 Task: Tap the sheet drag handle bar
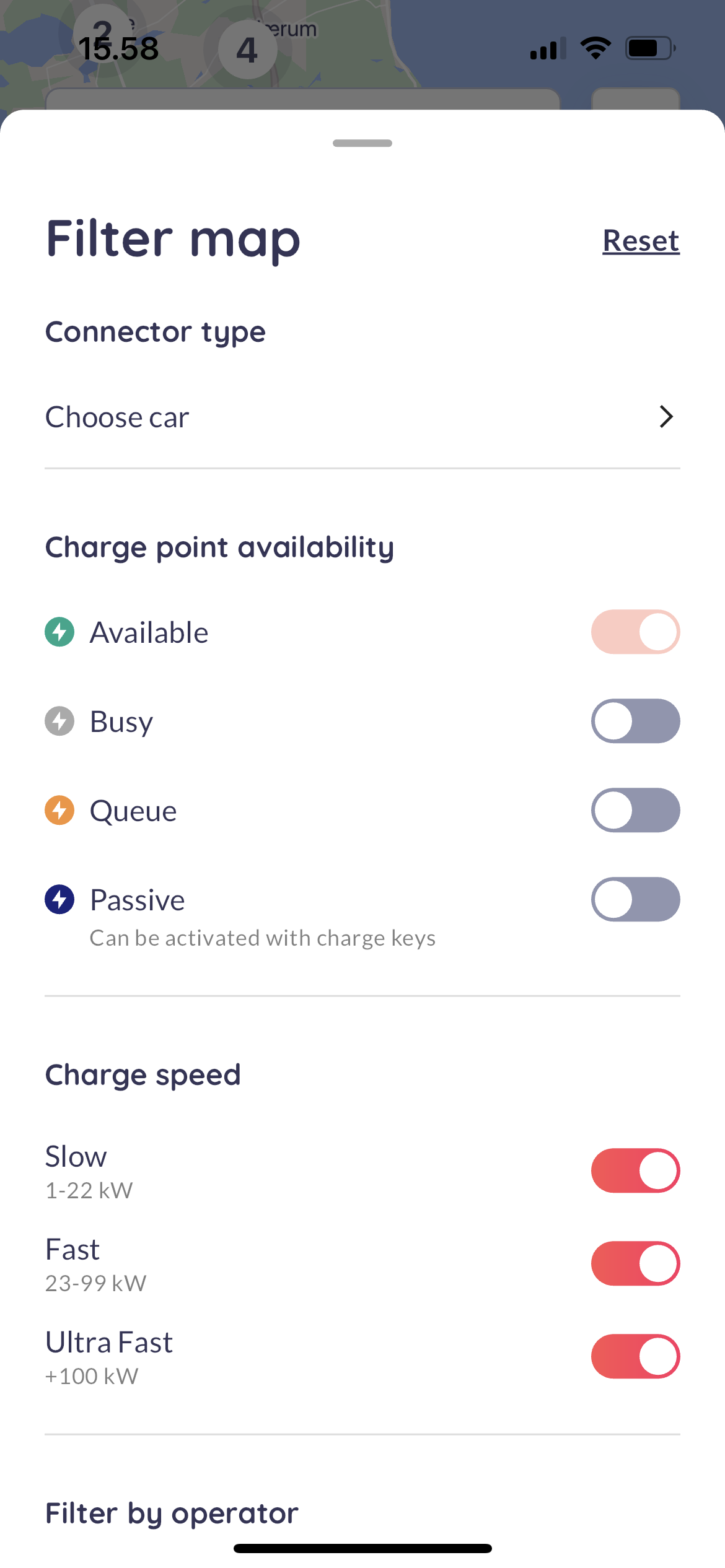point(362,143)
